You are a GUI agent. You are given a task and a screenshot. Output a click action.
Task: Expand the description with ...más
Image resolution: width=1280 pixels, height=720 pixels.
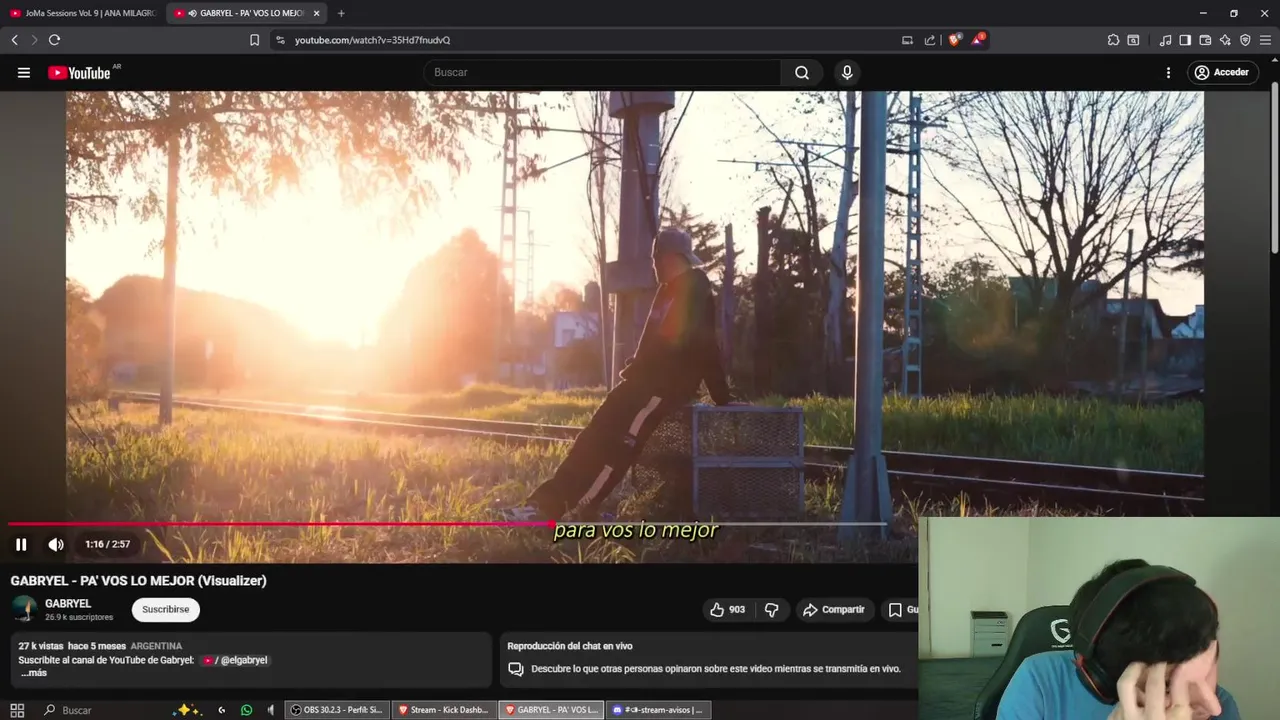(x=33, y=673)
